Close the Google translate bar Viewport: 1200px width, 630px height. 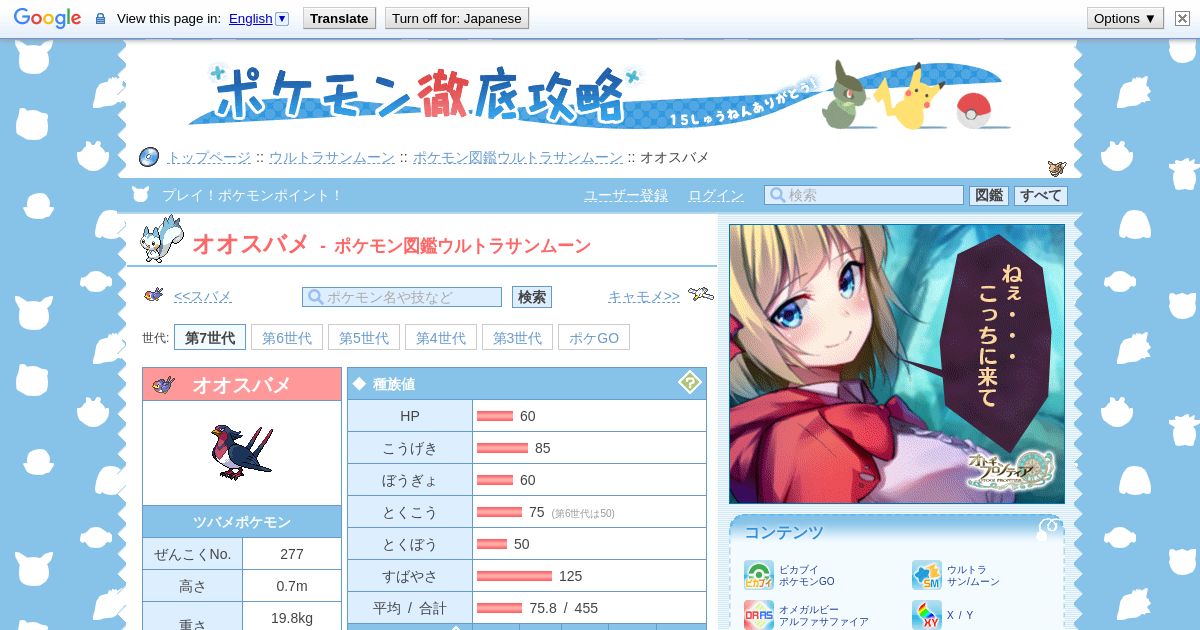pos(1182,18)
